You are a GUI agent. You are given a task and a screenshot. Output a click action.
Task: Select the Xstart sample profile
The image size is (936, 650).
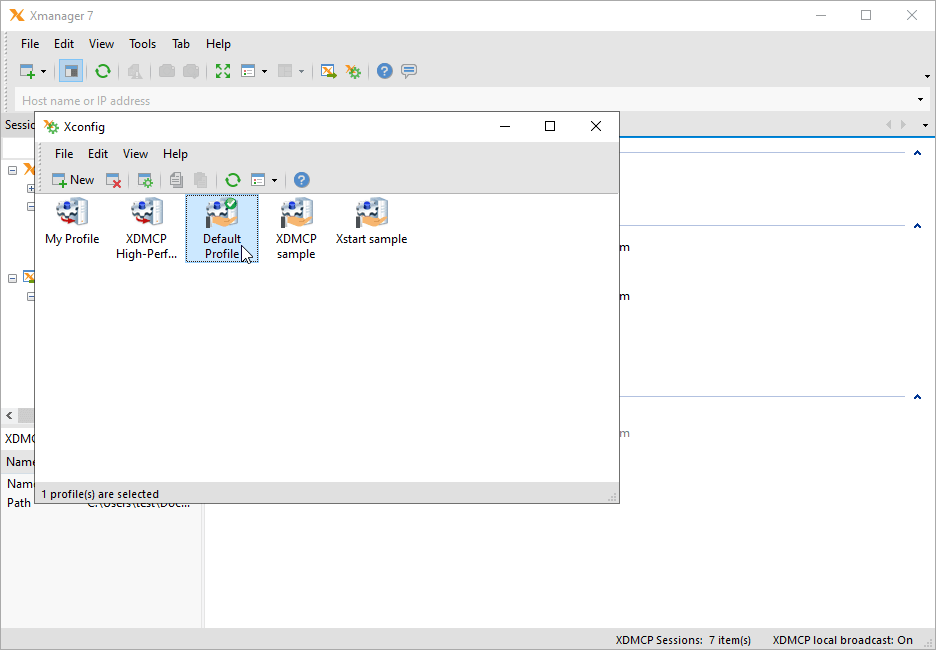click(371, 222)
